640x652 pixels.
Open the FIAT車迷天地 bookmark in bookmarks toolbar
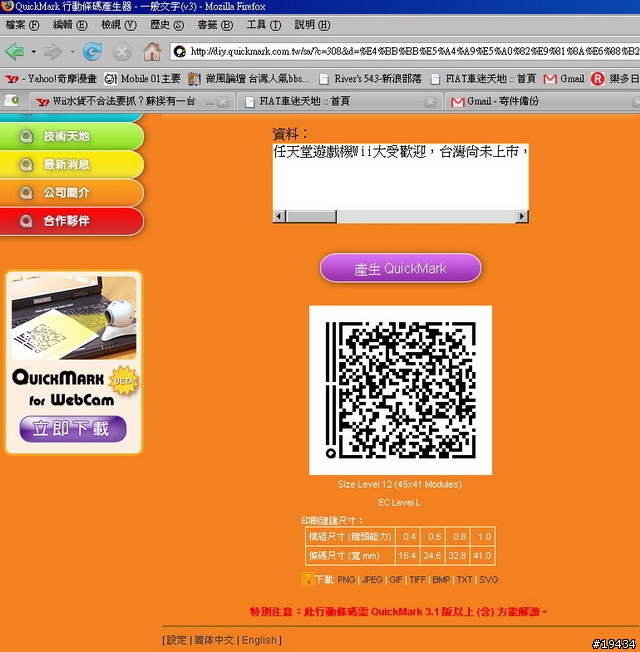(x=483, y=79)
